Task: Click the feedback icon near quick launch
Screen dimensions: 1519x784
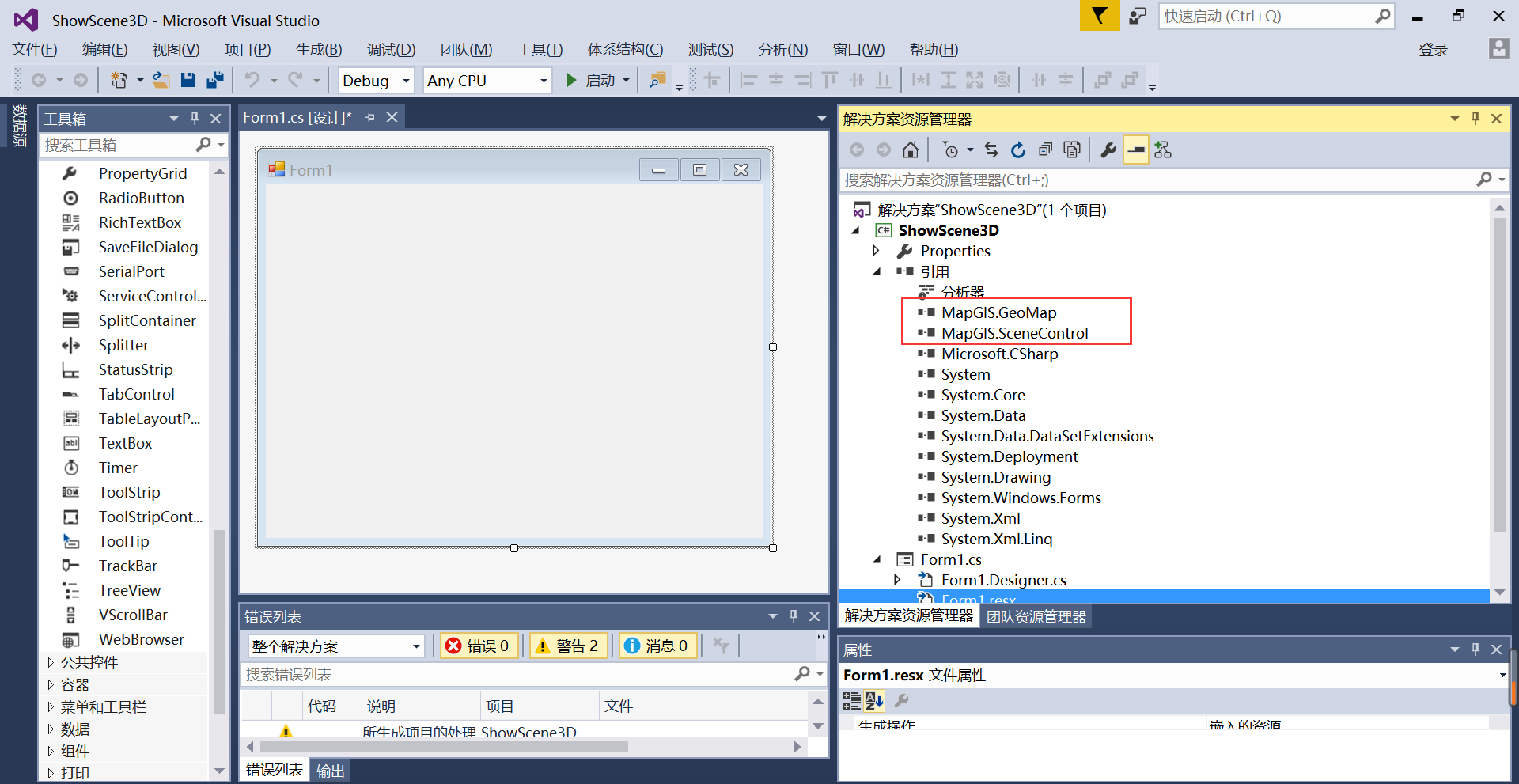Action: tap(1138, 16)
